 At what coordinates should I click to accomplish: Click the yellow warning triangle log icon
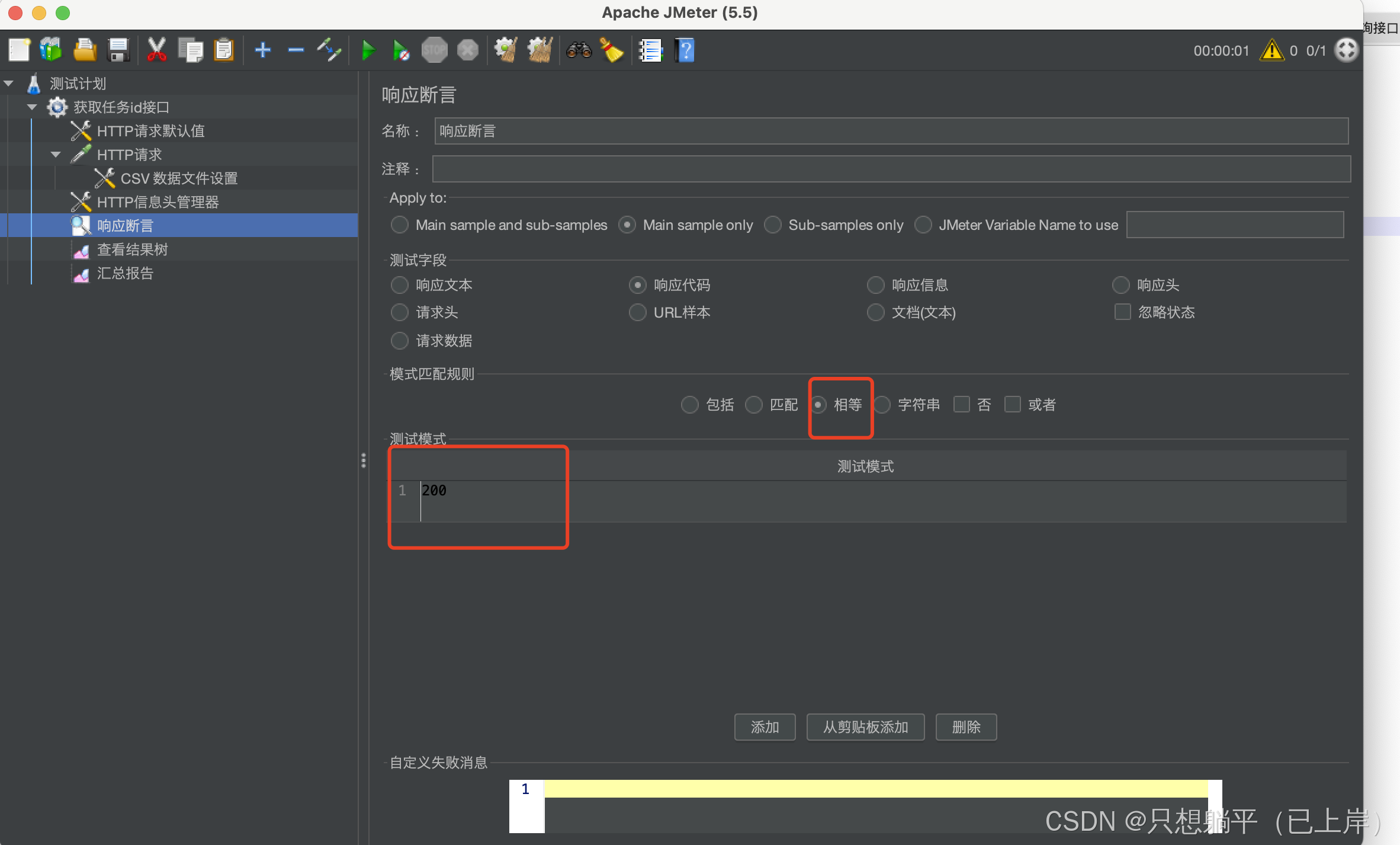(1271, 50)
